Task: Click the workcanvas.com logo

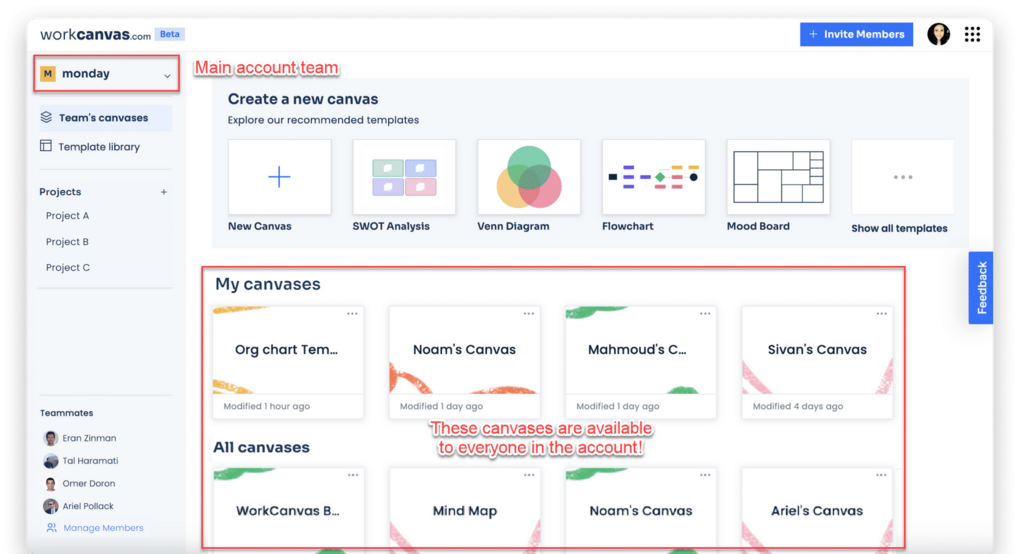Action: click(96, 34)
